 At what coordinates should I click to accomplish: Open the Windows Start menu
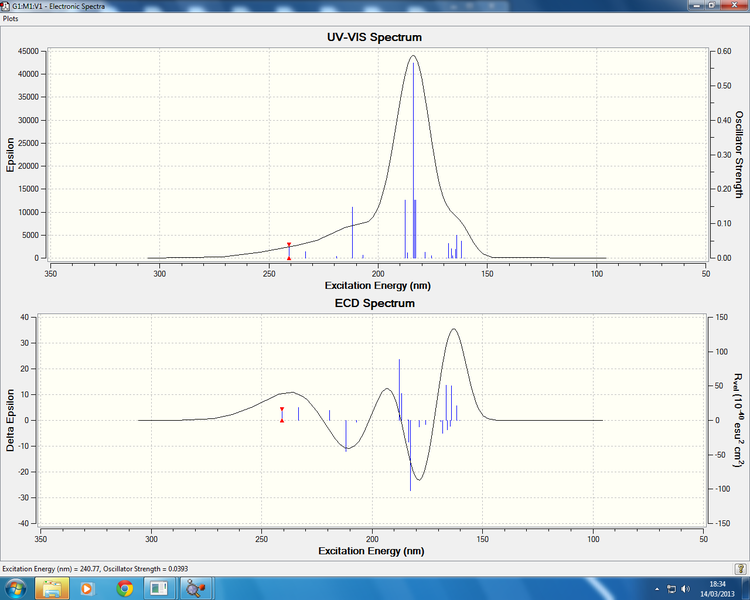[x=16, y=588]
